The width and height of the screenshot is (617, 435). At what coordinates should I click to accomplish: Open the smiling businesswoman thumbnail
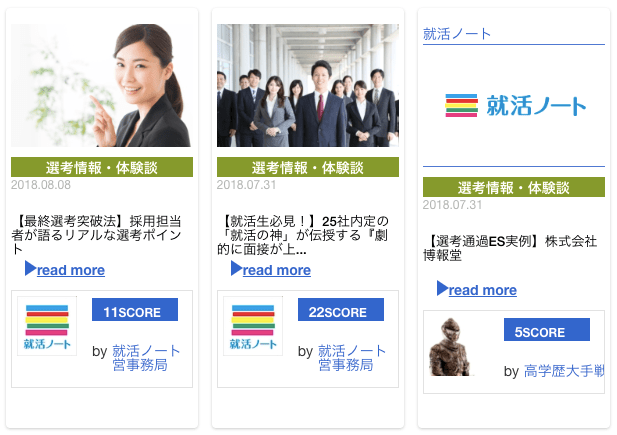point(102,85)
